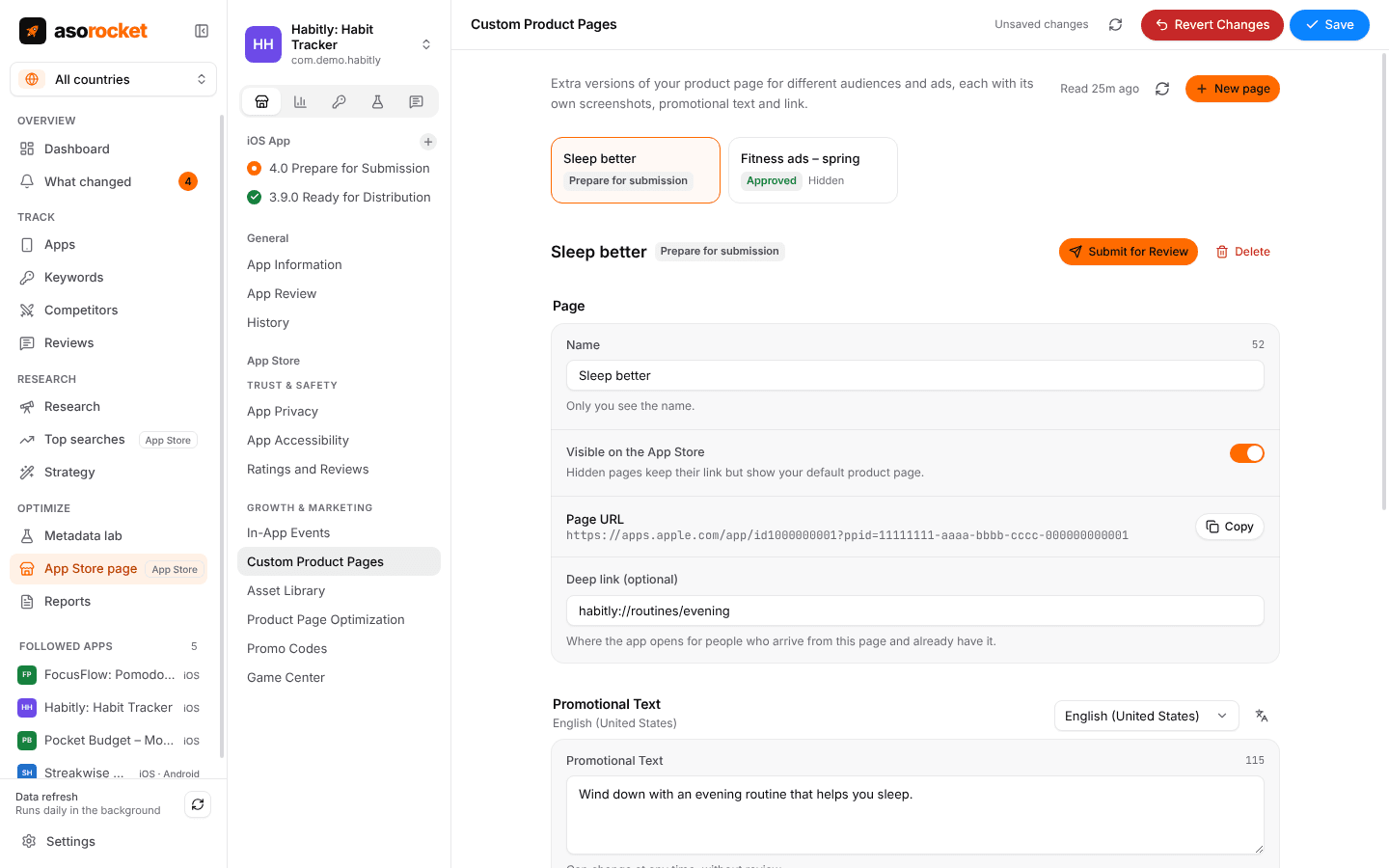
Task: Open the All countries dropdown
Action: click(x=113, y=79)
